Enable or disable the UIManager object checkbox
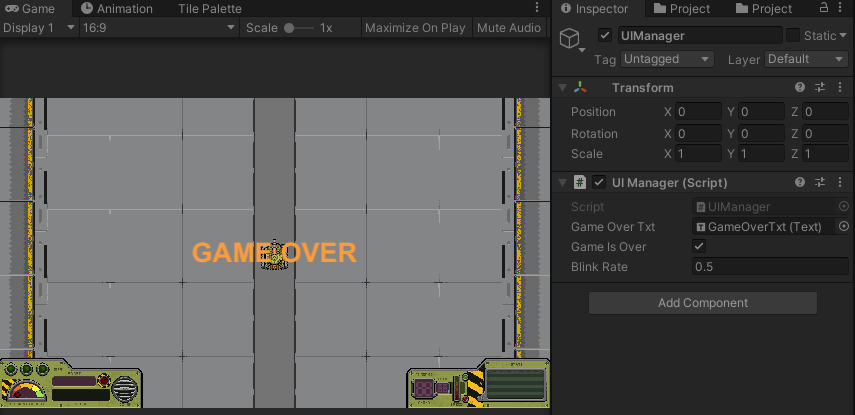Image resolution: width=855 pixels, height=415 pixels. click(605, 35)
